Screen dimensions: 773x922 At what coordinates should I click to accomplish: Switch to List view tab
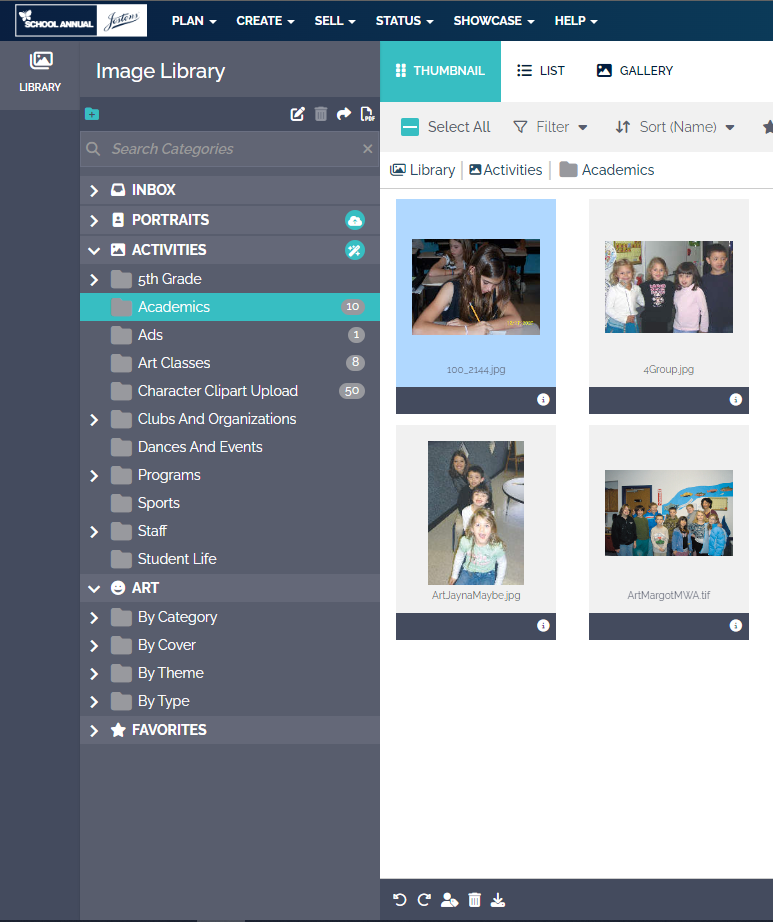pos(541,71)
